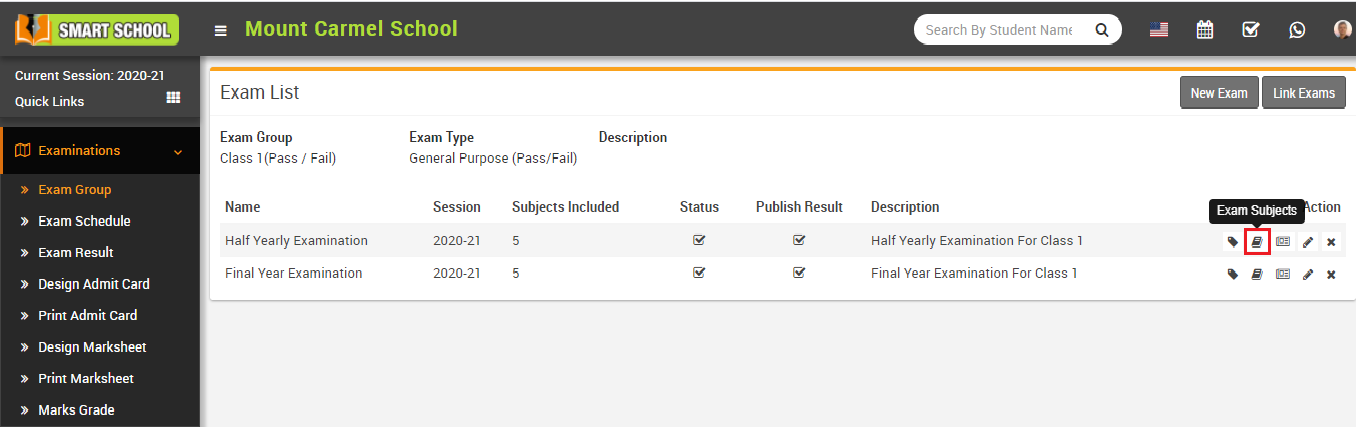The image size is (1366, 427).
Task: Go to Design Admit Card
Action: click(x=93, y=284)
